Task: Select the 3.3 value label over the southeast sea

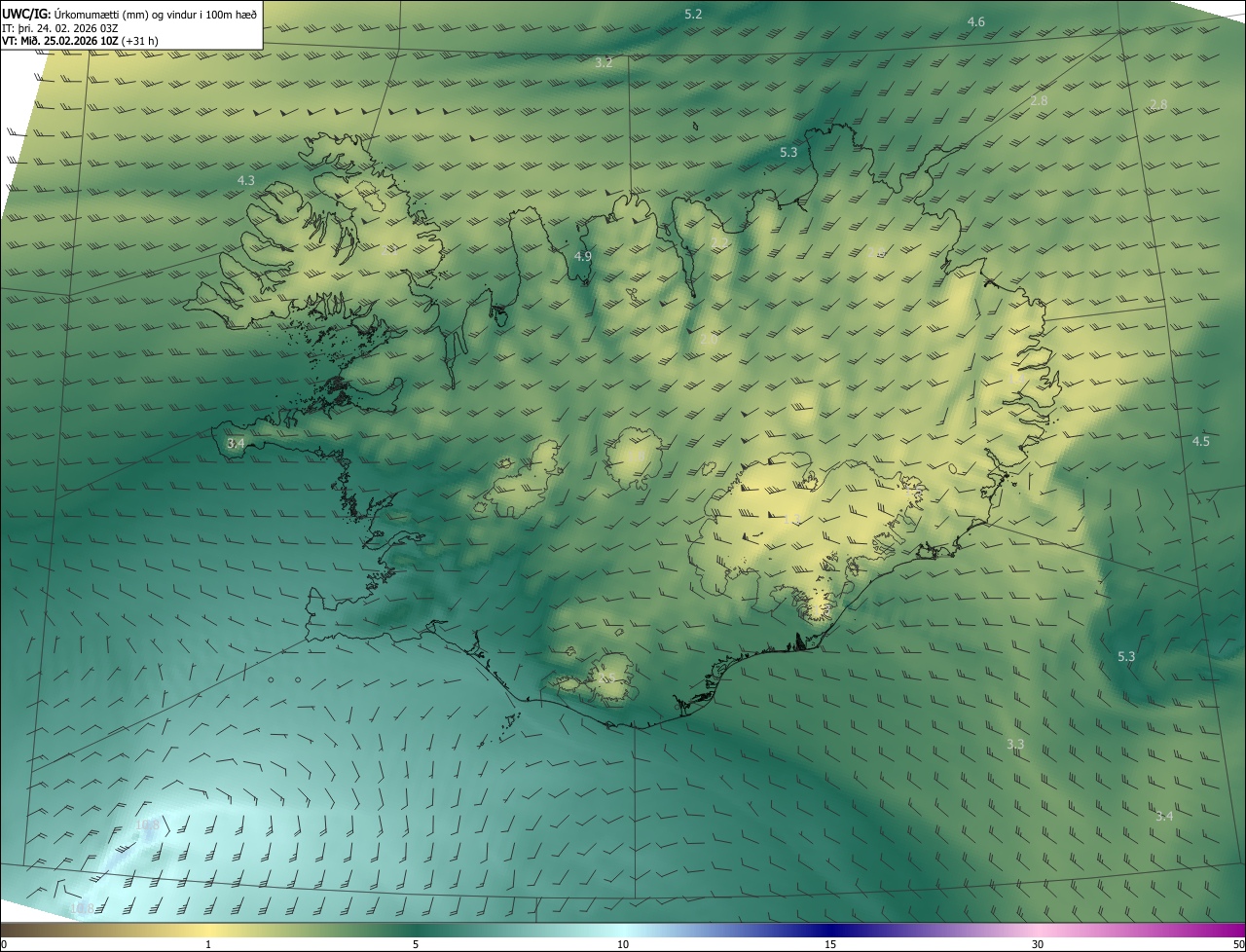Action: [x=1015, y=745]
